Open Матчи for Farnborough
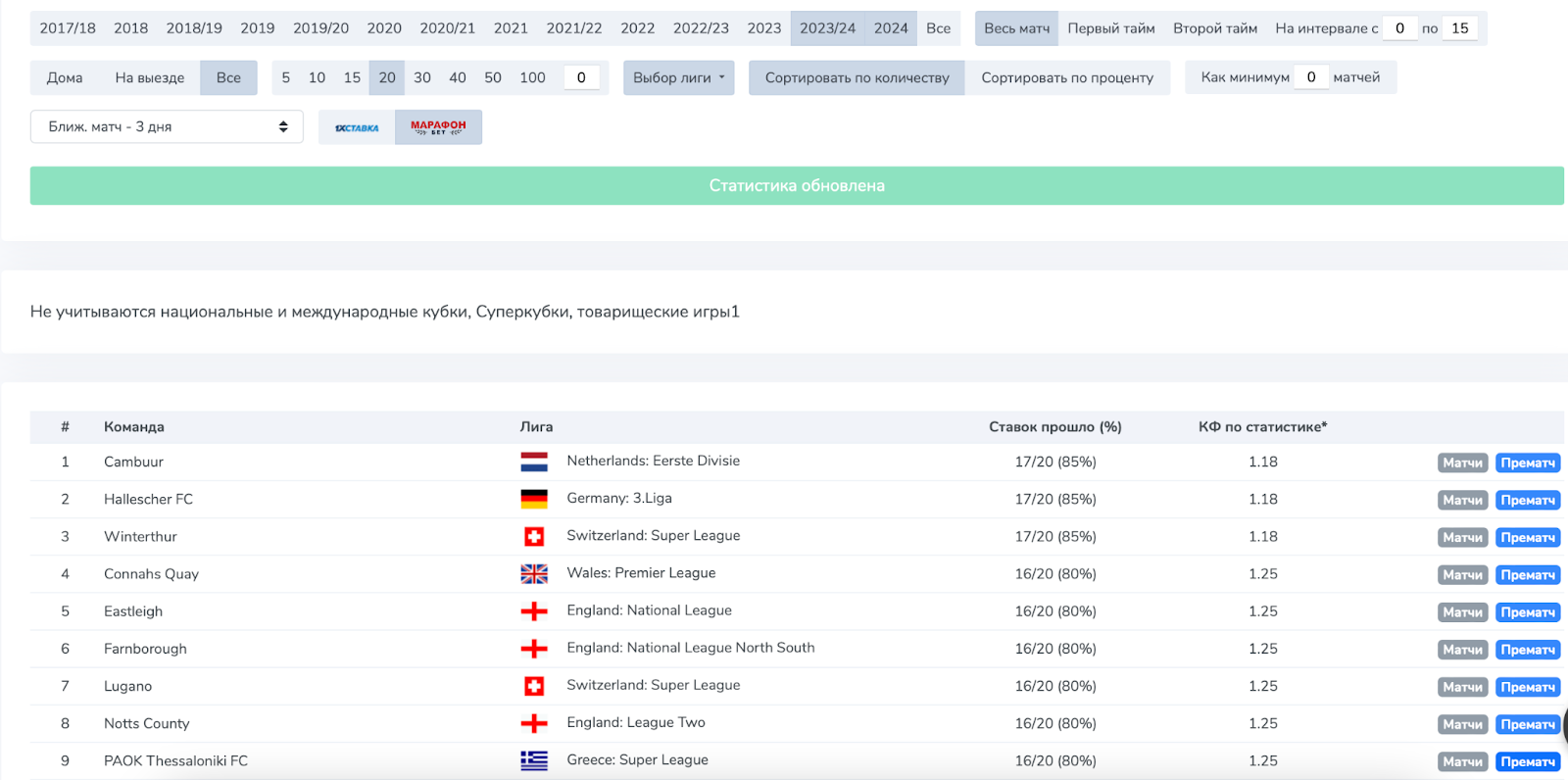 click(1462, 650)
